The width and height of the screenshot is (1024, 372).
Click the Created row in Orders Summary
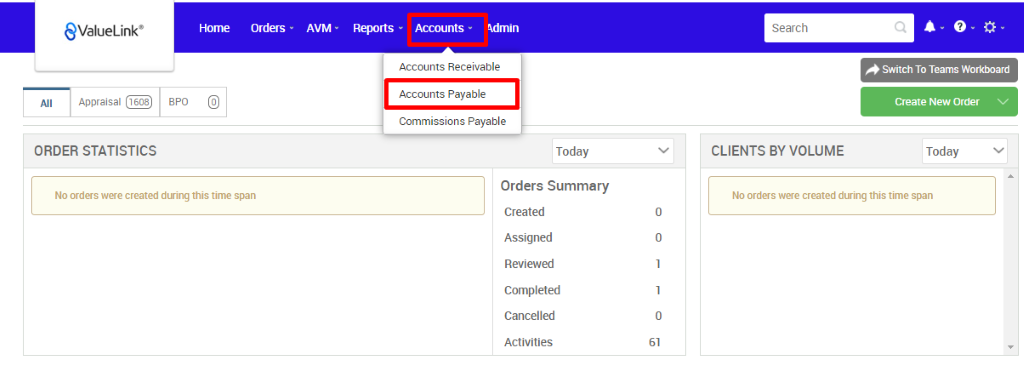pos(583,212)
